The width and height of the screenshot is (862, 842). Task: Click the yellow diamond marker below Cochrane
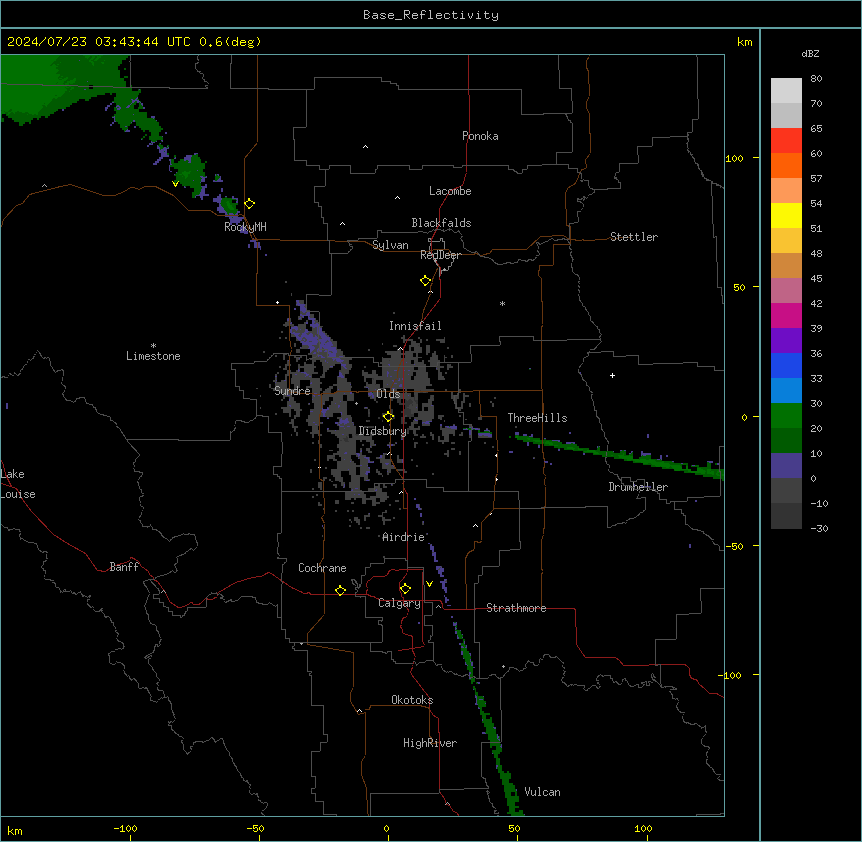pos(340,590)
